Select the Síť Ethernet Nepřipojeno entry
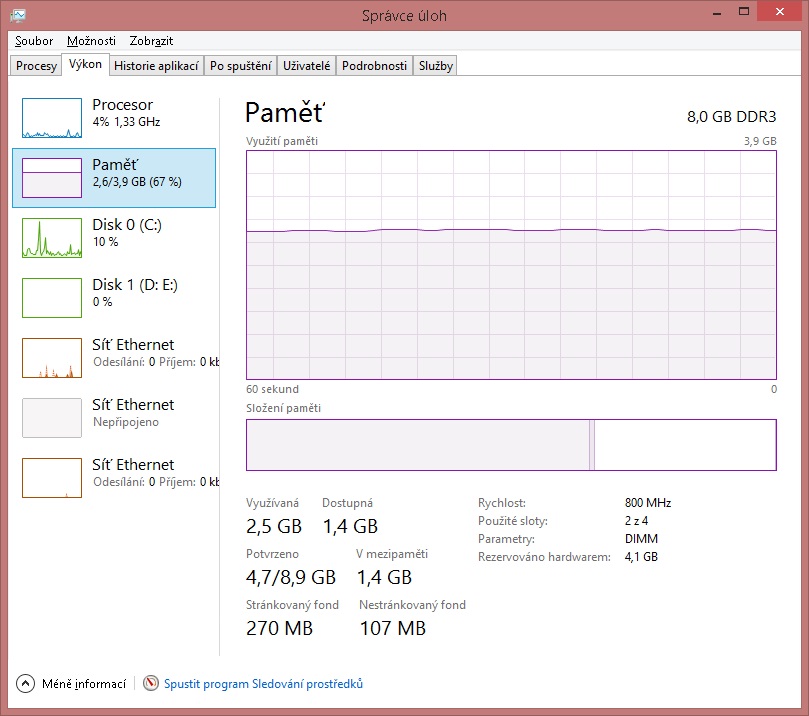 tap(114, 418)
